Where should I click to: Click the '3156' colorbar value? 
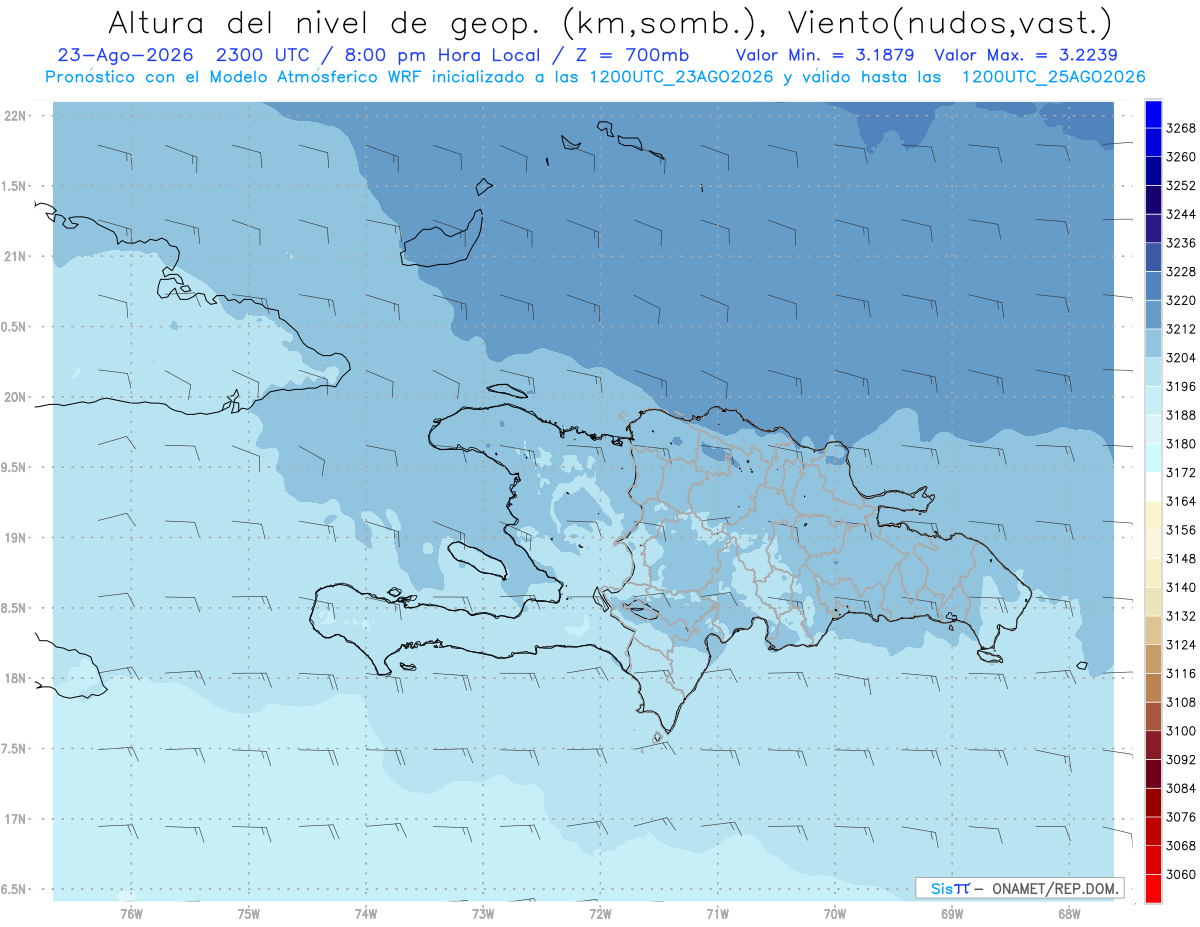(1181, 530)
